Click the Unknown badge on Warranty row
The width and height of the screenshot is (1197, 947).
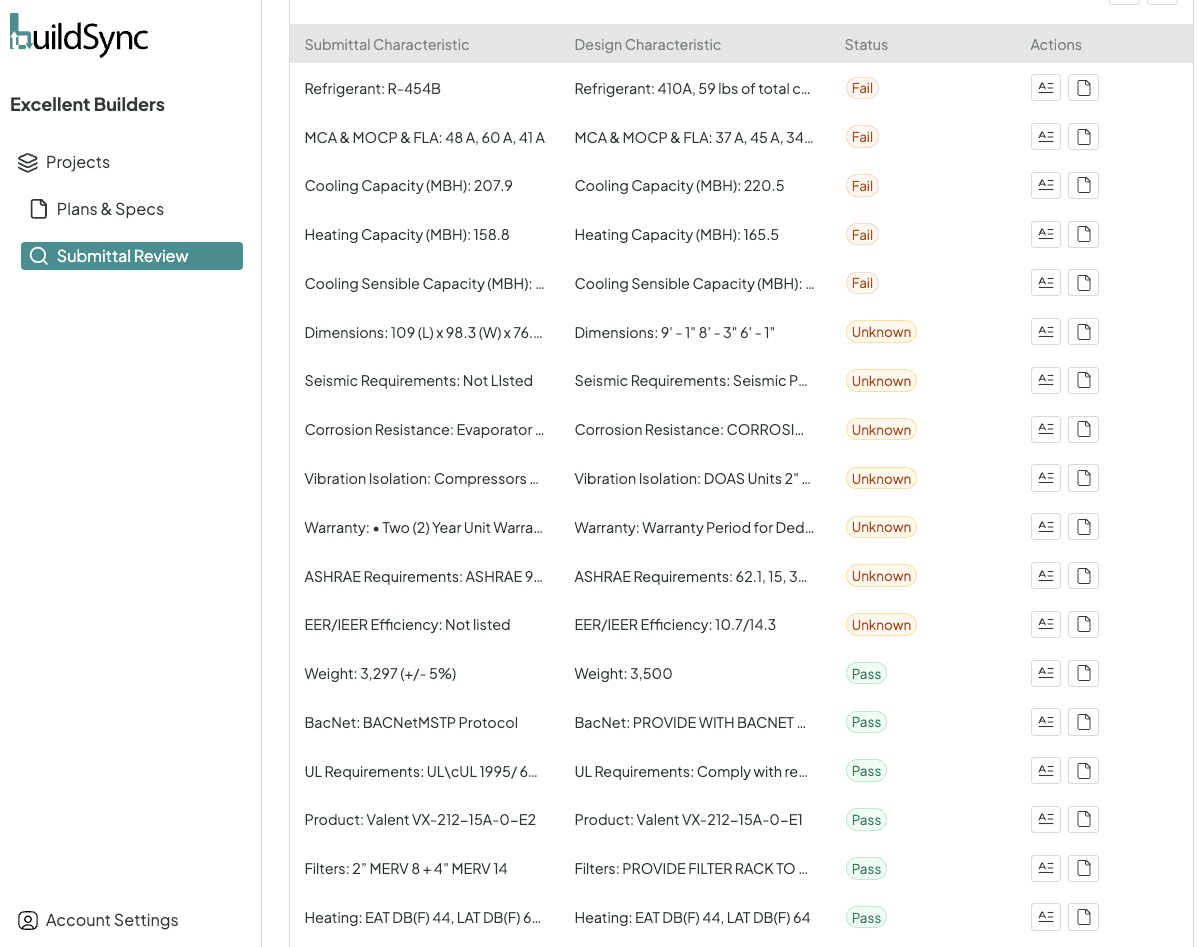click(x=881, y=527)
